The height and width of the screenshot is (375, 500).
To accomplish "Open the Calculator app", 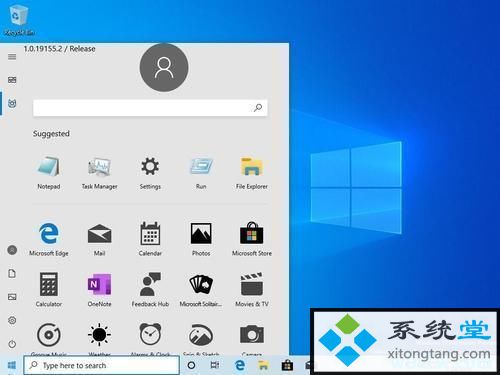I will click(x=49, y=289).
